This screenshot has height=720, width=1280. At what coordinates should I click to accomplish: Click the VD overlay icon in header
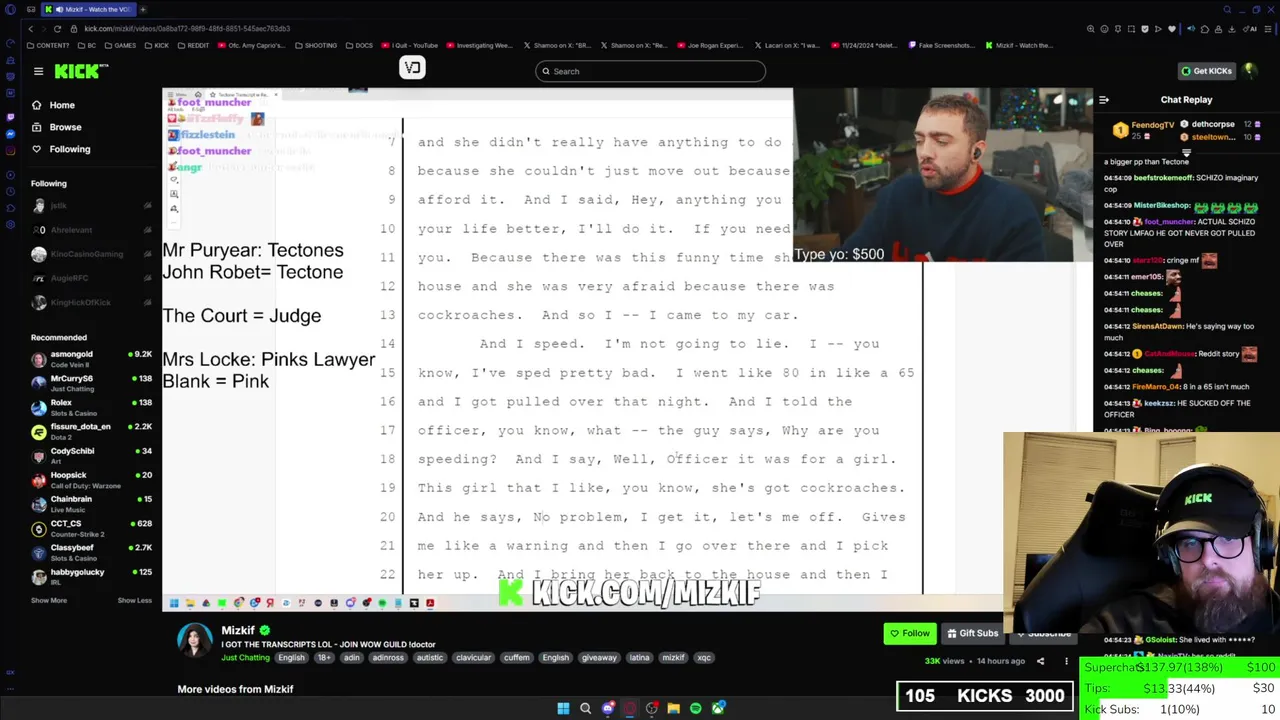[x=413, y=68]
